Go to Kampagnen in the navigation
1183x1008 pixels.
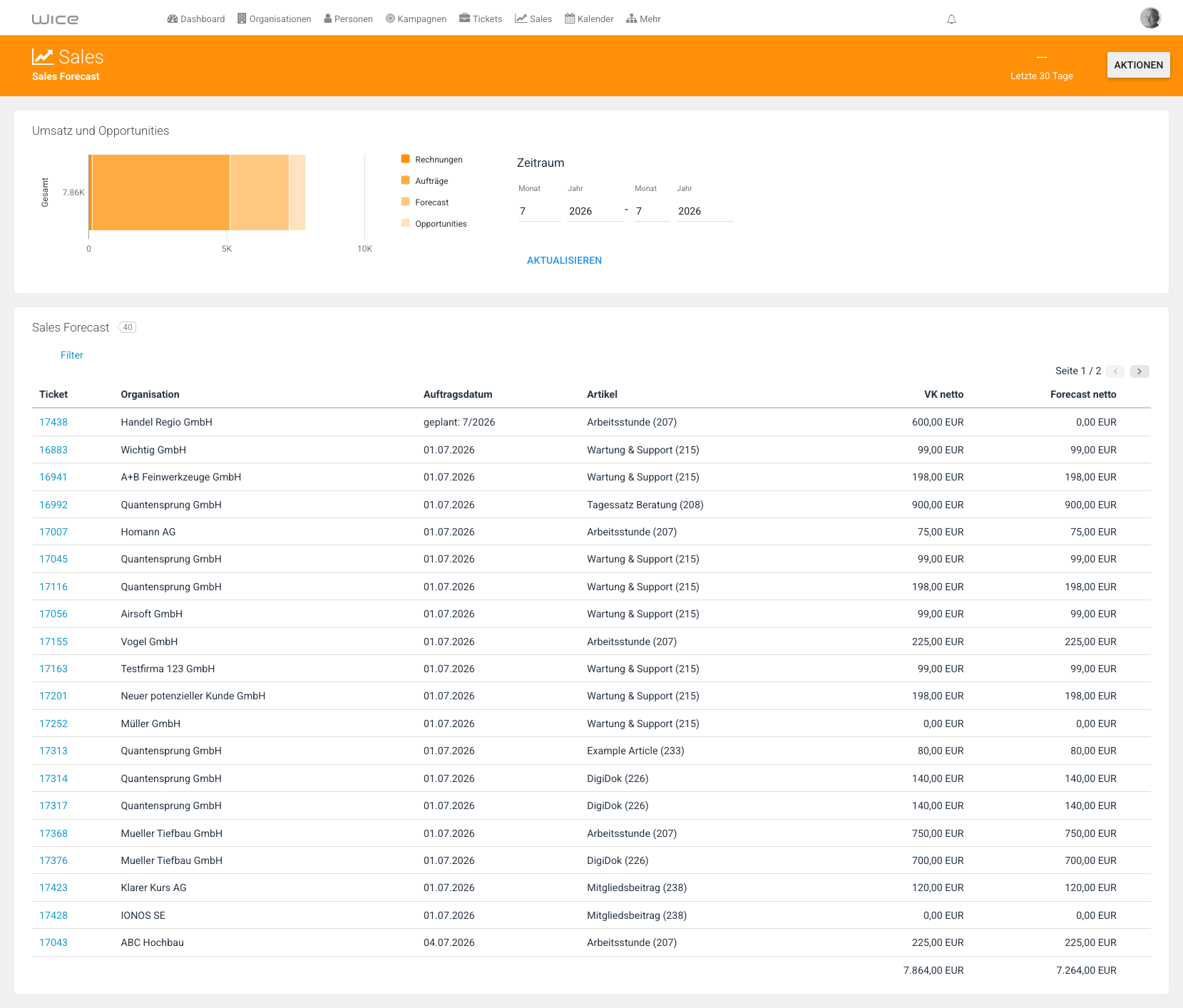pyautogui.click(x=416, y=19)
